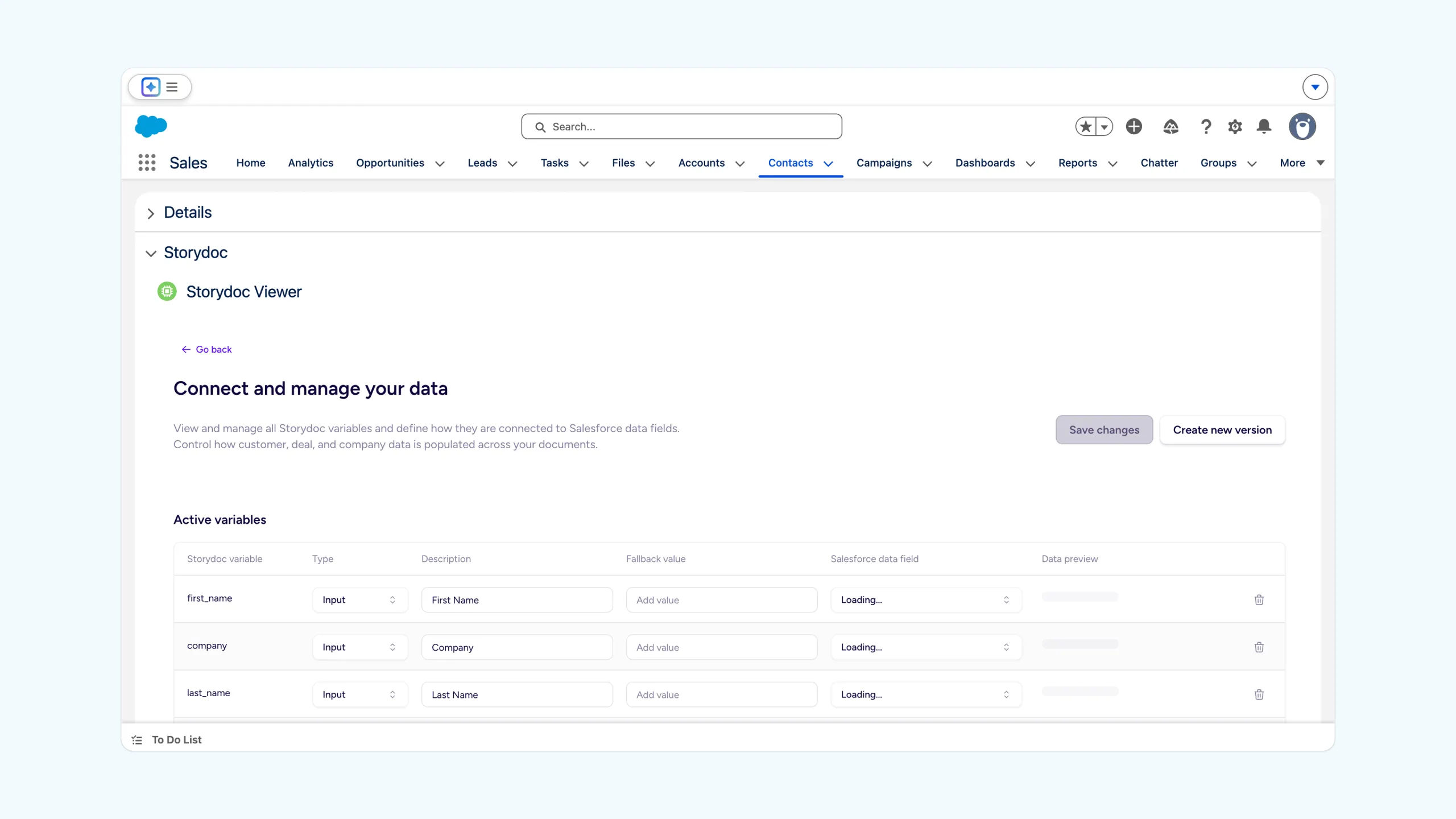Image resolution: width=1456 pixels, height=819 pixels.
Task: Open the Chatter tab
Action: pyautogui.click(x=1159, y=163)
